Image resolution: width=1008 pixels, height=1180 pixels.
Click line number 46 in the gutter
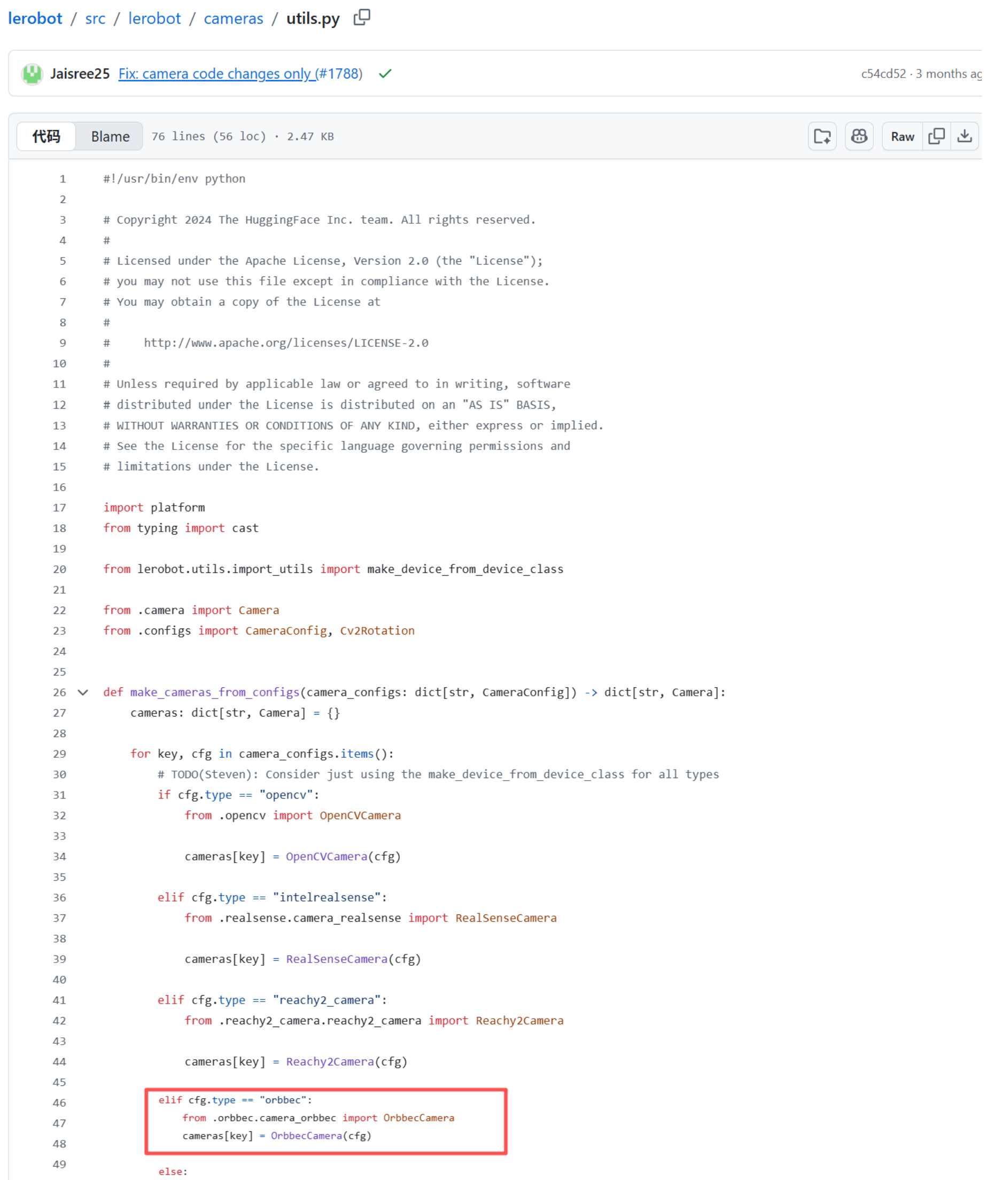[60, 1103]
